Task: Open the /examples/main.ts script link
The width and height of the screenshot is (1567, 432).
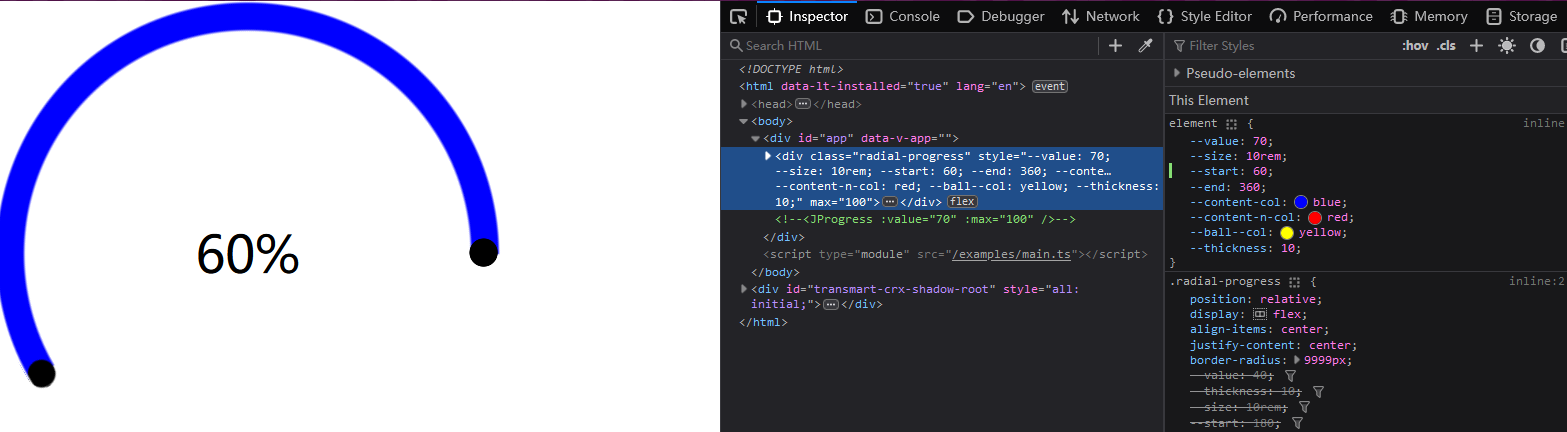Action: pyautogui.click(x=1012, y=254)
